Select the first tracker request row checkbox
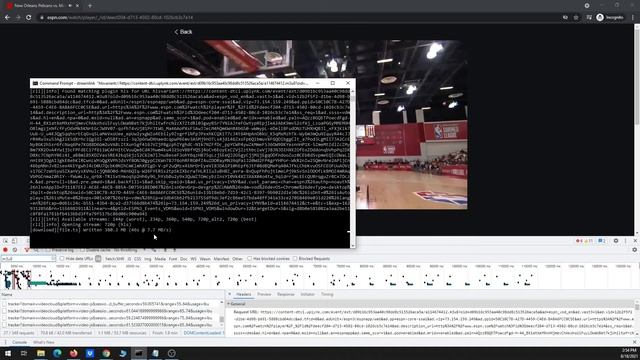 pyautogui.click(x=4, y=304)
